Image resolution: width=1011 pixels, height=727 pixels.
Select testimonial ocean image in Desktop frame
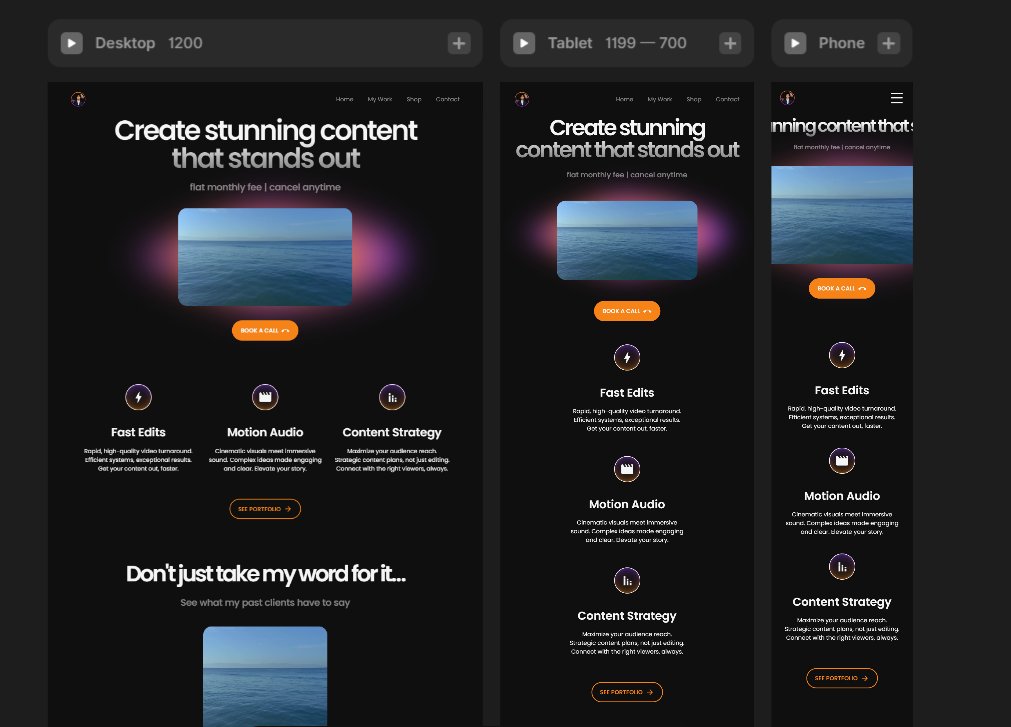(x=265, y=677)
